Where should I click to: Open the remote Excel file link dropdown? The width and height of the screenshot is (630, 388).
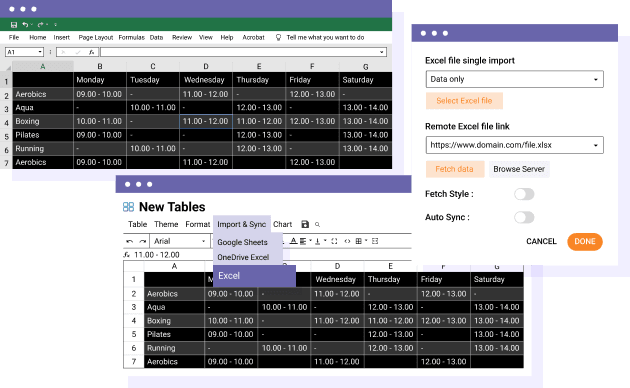click(514, 145)
